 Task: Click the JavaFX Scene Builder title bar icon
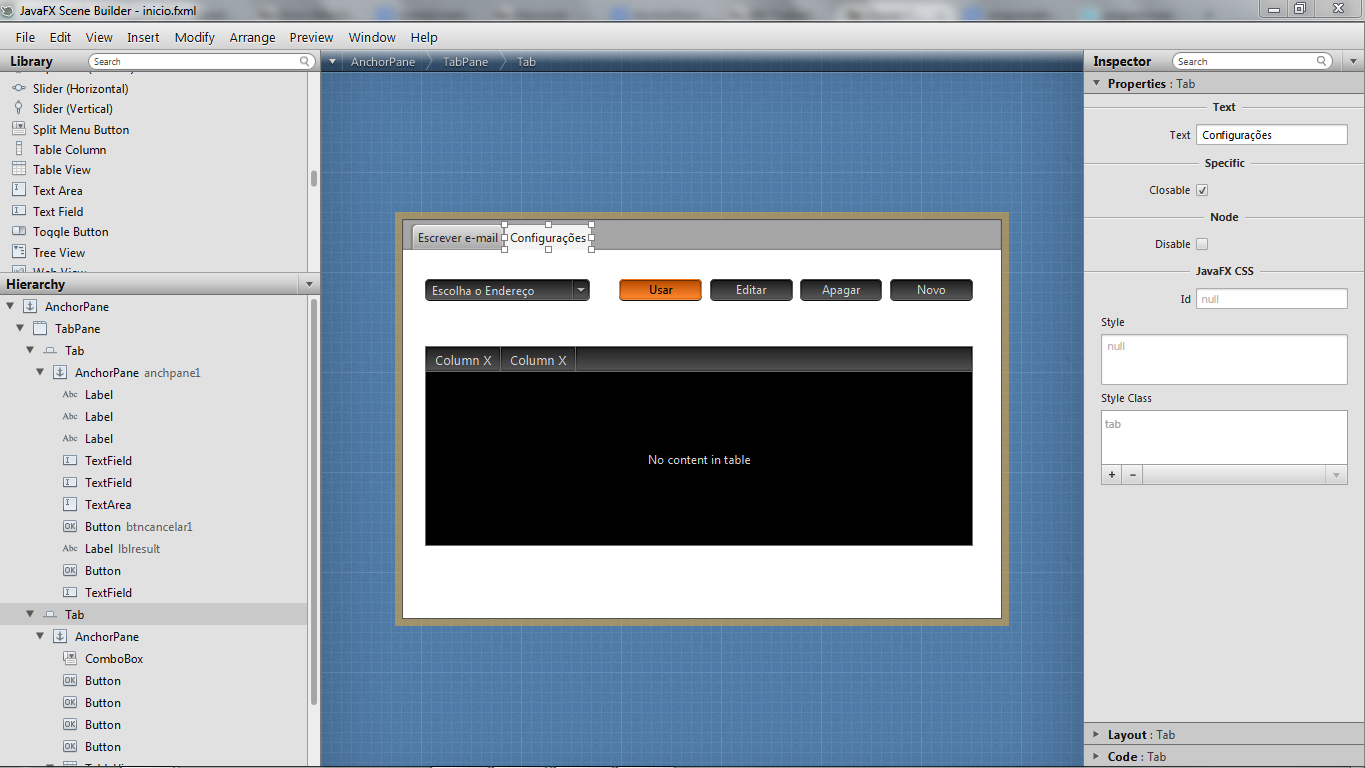(x=9, y=9)
